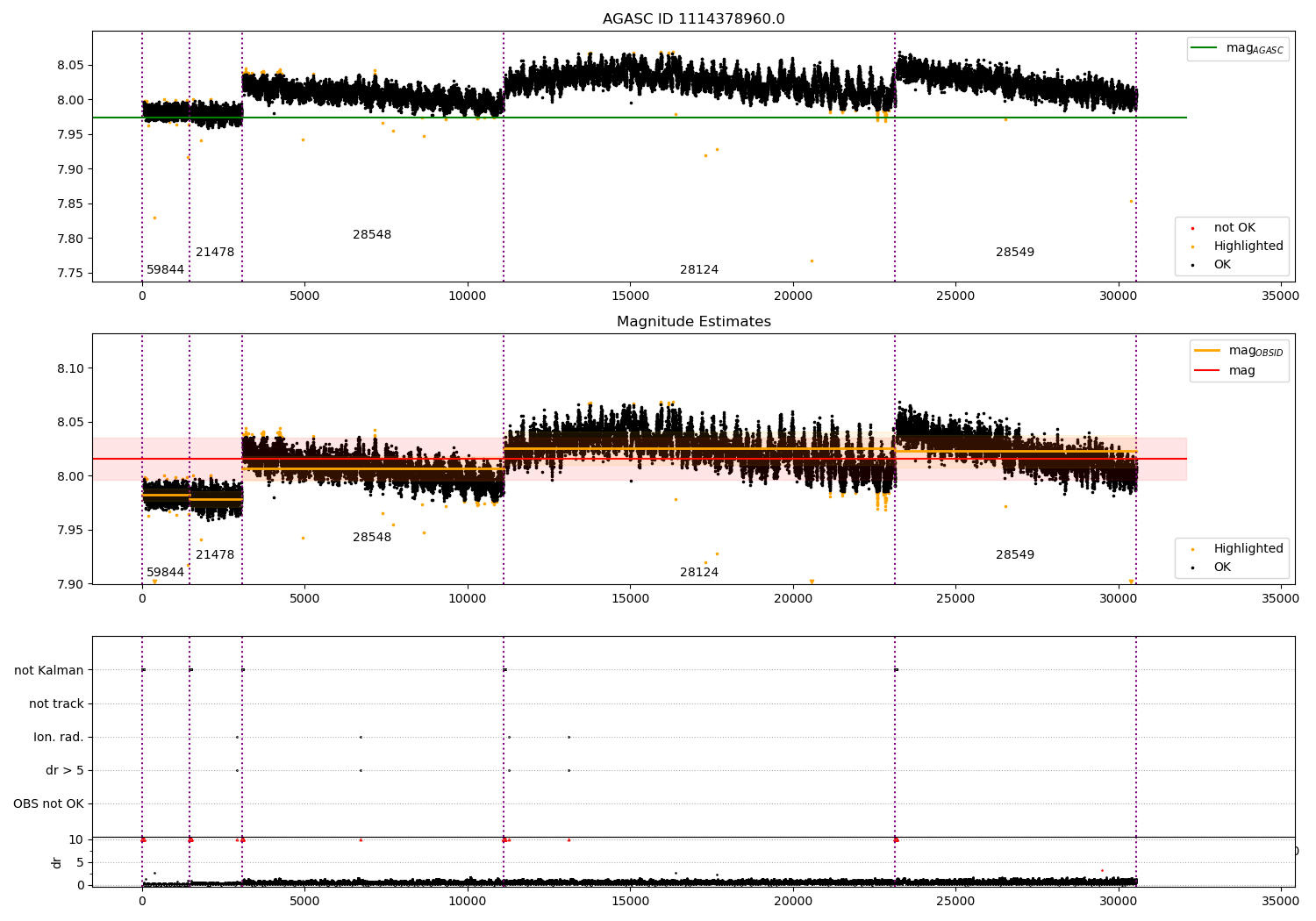Click x-axis tick 35000 under the AGASC ID plot
This screenshot has width=1316, height=921.
point(1280,296)
